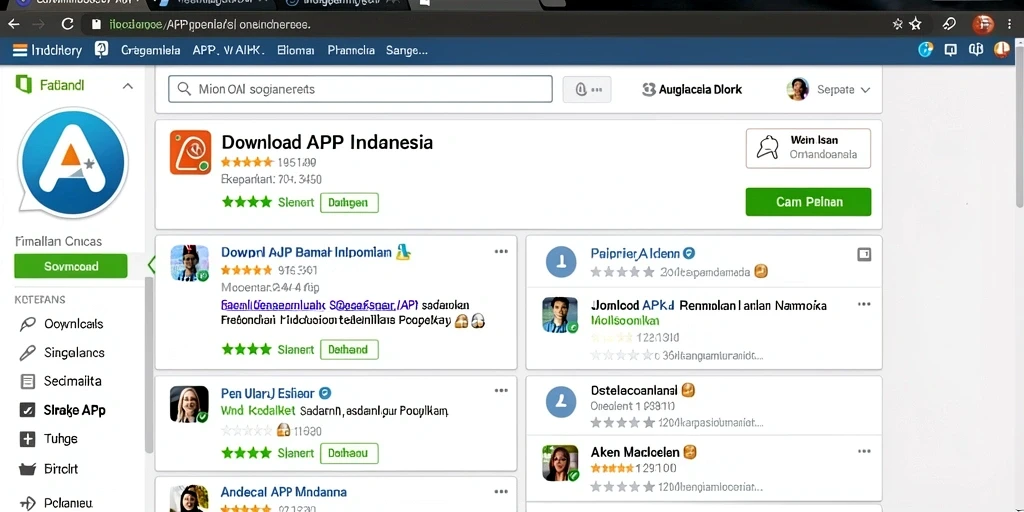Click the user avatar beside Sepate
Screen dimensions: 1024x512
(x=797, y=89)
